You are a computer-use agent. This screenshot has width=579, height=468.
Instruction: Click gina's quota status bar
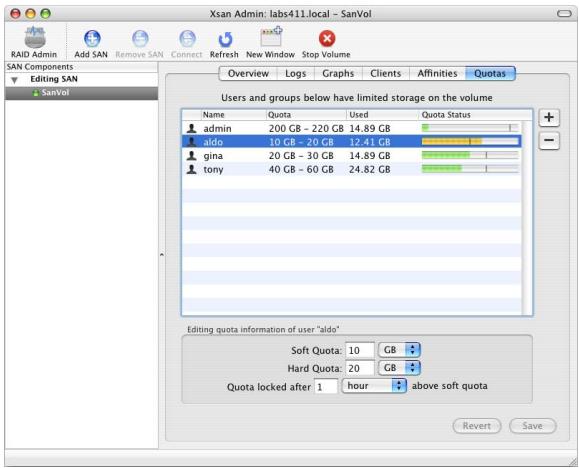(470, 155)
